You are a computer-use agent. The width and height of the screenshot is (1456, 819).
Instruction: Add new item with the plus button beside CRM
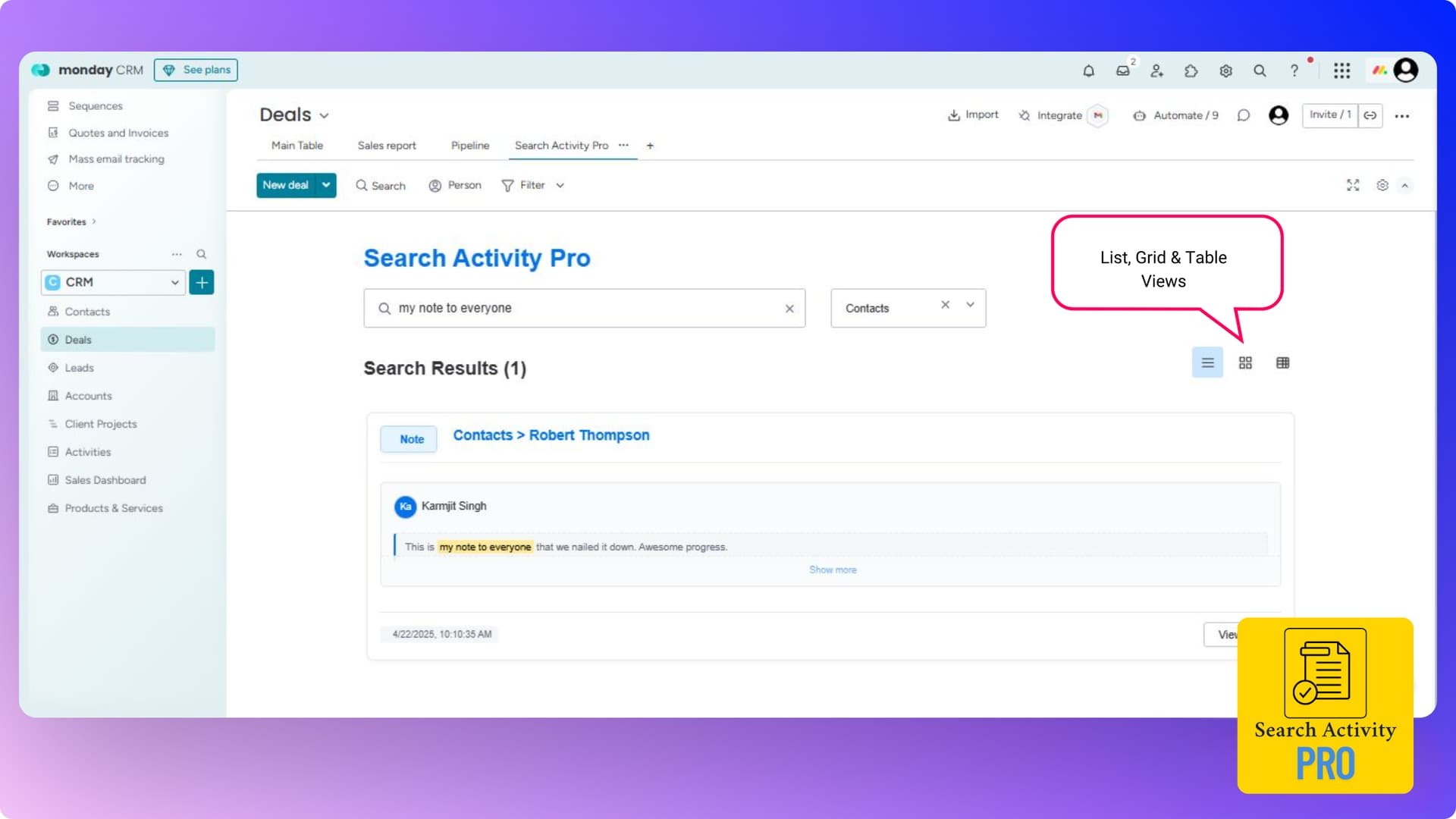pos(202,282)
